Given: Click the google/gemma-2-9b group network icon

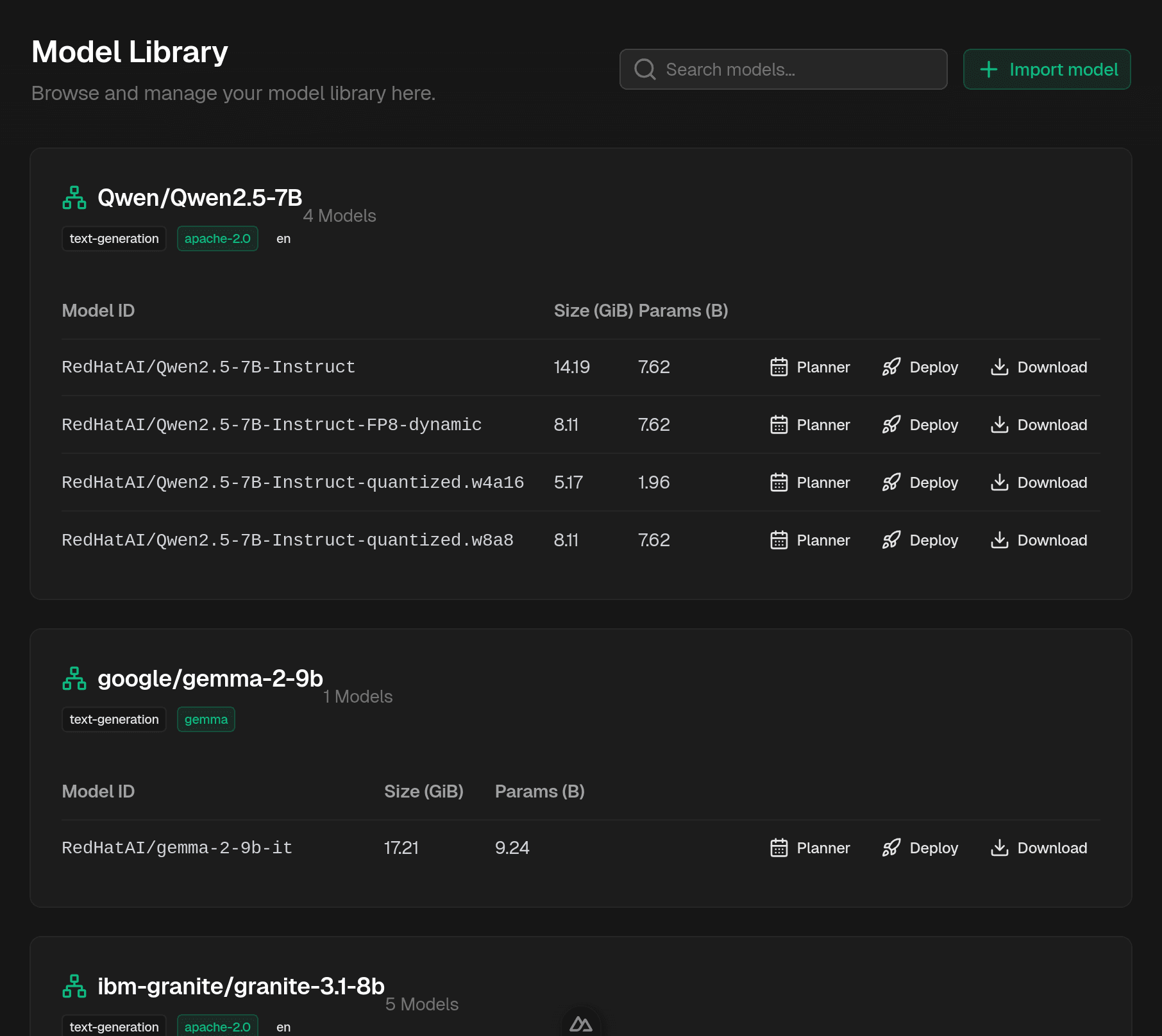Looking at the screenshot, I should 74,678.
